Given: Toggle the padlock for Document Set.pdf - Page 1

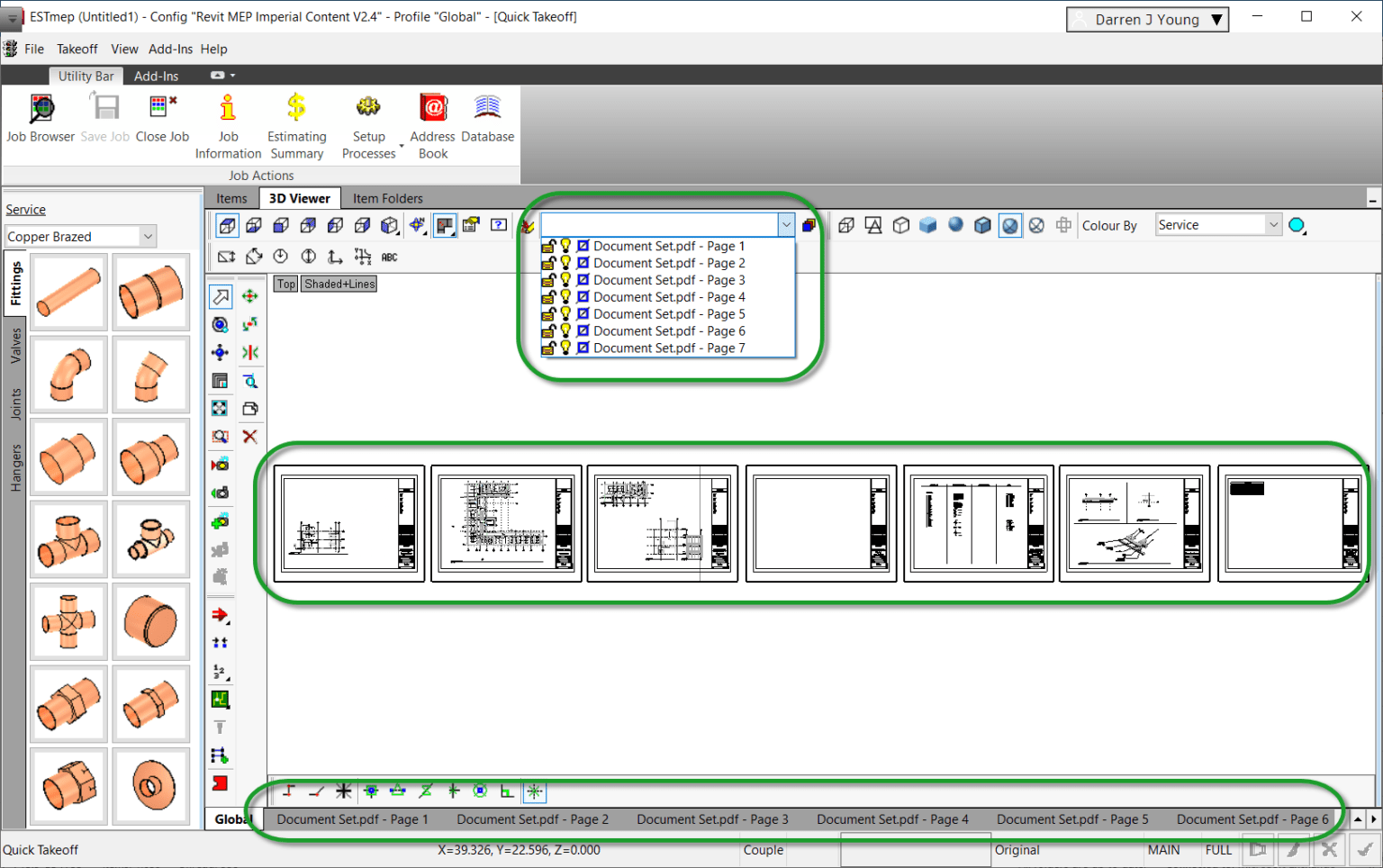Looking at the screenshot, I should [549, 245].
